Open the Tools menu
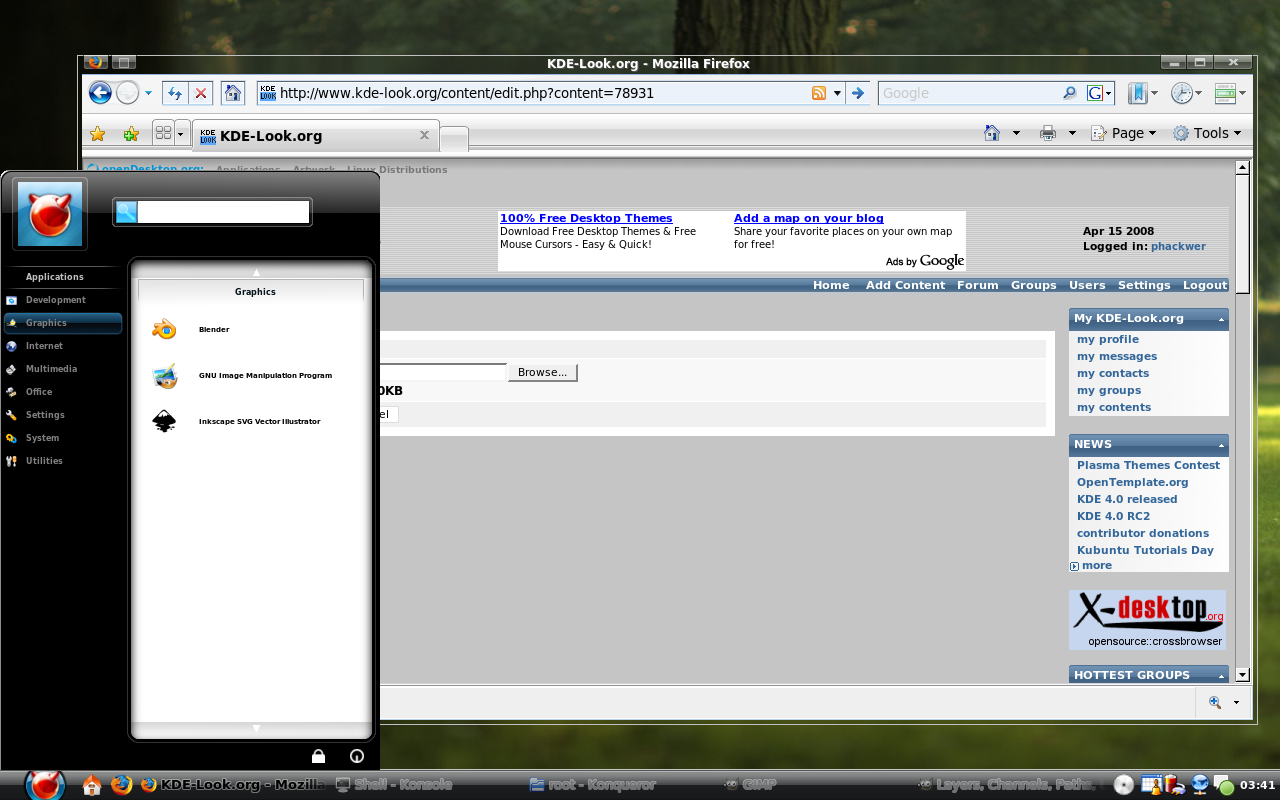 coord(1207,133)
